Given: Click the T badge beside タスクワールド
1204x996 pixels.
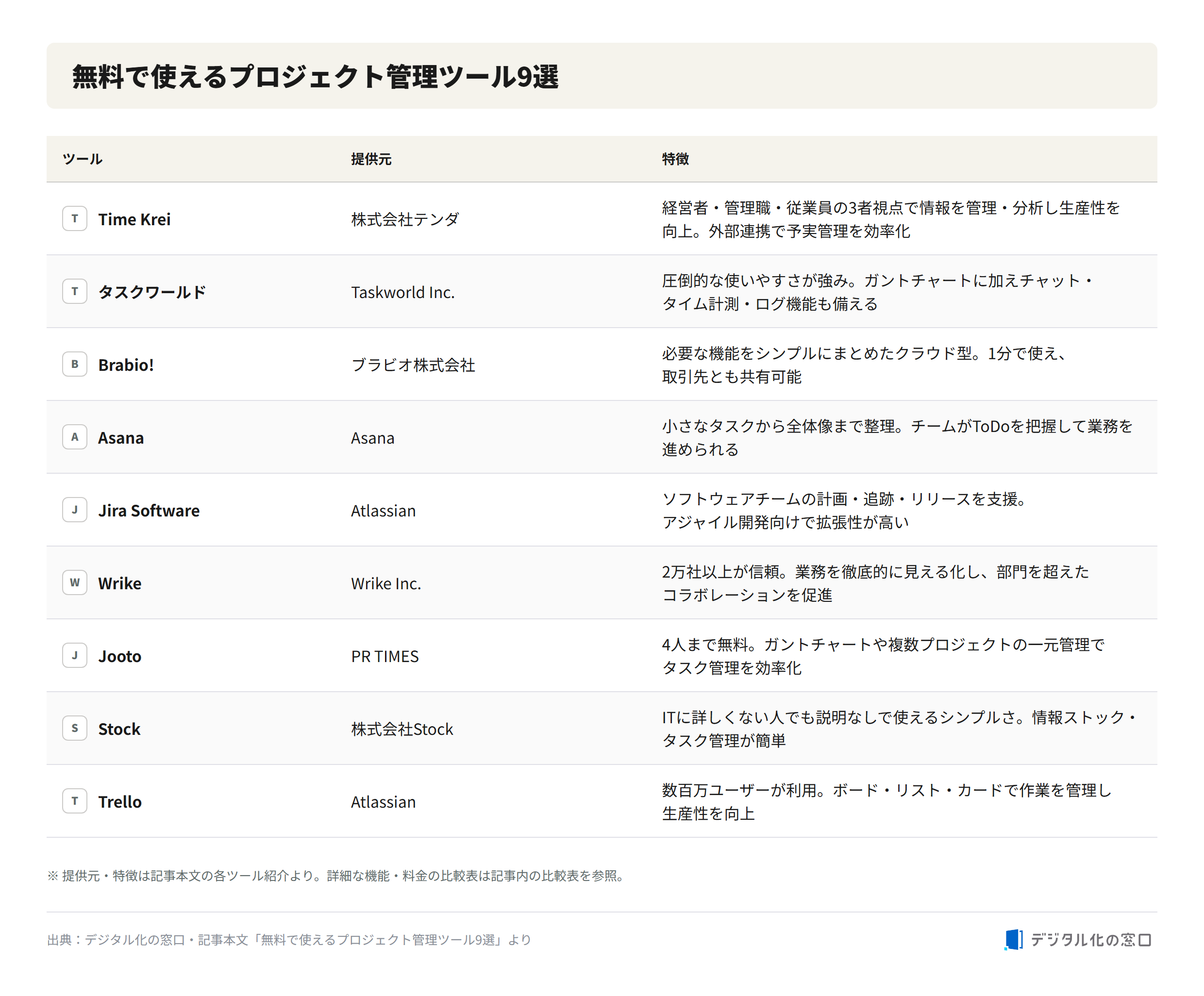Looking at the screenshot, I should (75, 291).
